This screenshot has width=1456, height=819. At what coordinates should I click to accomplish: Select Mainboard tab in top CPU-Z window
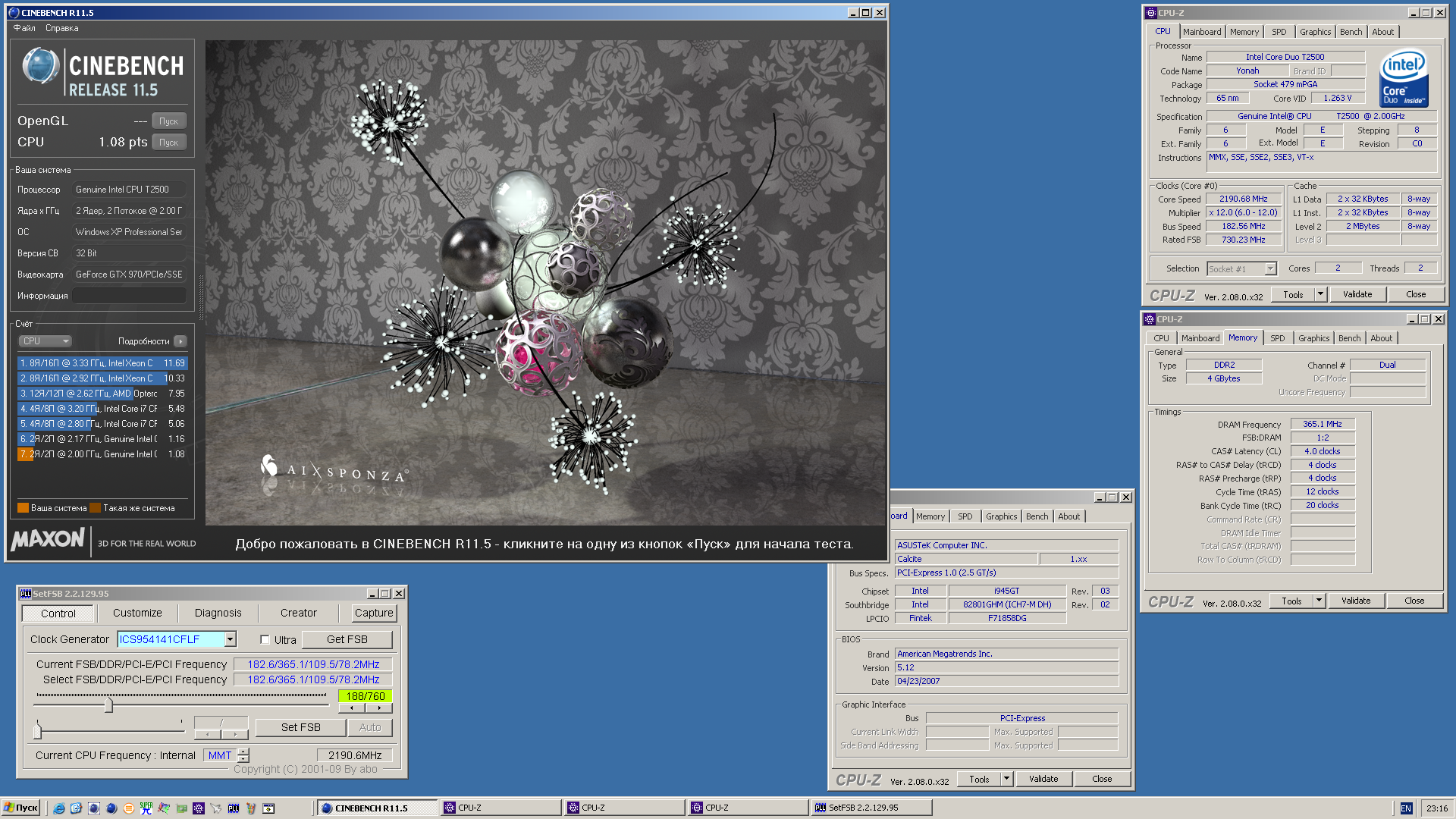click(x=1202, y=32)
